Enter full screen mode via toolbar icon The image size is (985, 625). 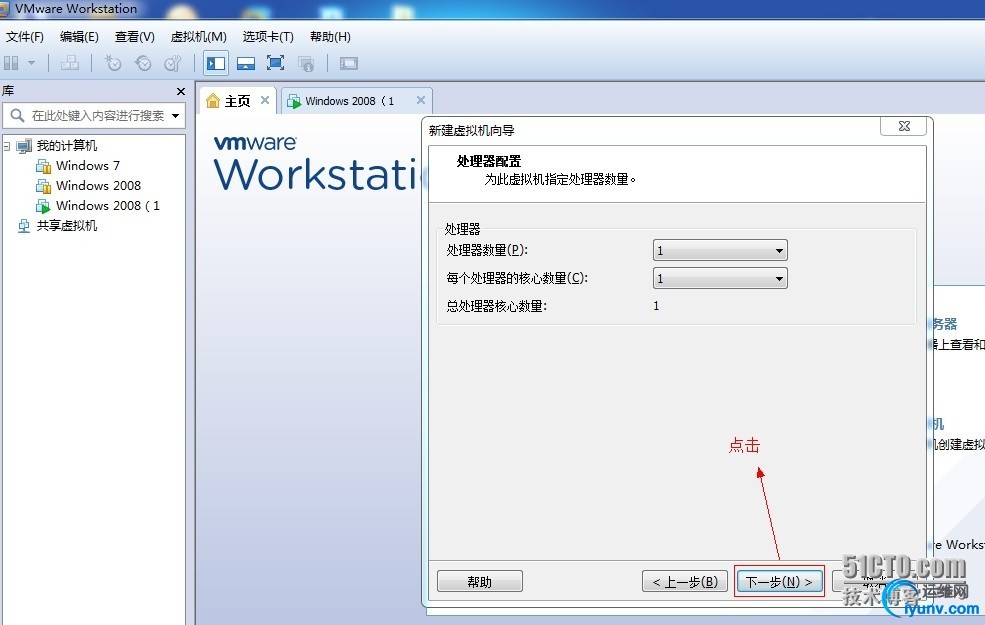pos(275,63)
